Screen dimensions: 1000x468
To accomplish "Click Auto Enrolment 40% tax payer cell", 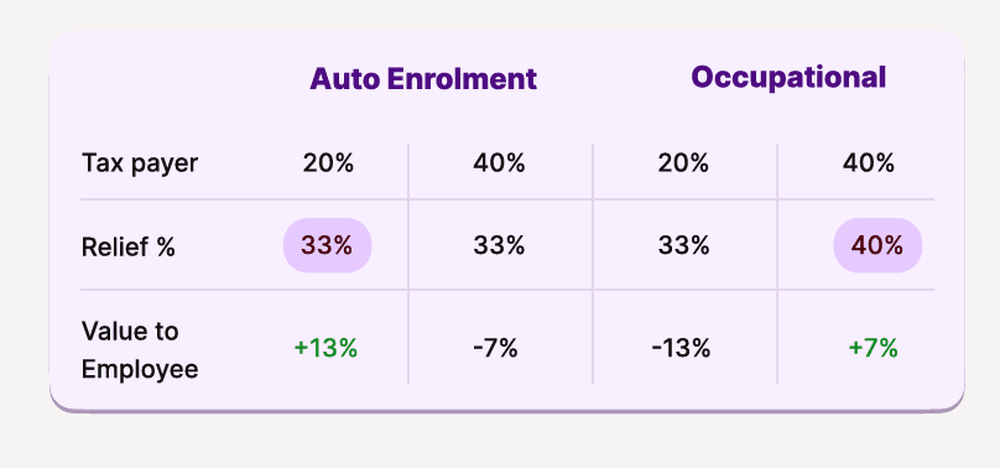I will [499, 164].
